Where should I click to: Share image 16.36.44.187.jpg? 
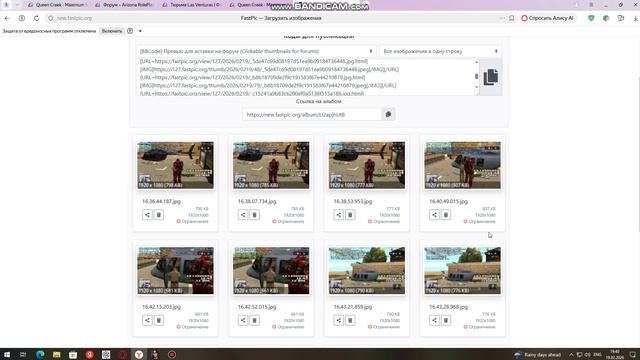point(147,215)
